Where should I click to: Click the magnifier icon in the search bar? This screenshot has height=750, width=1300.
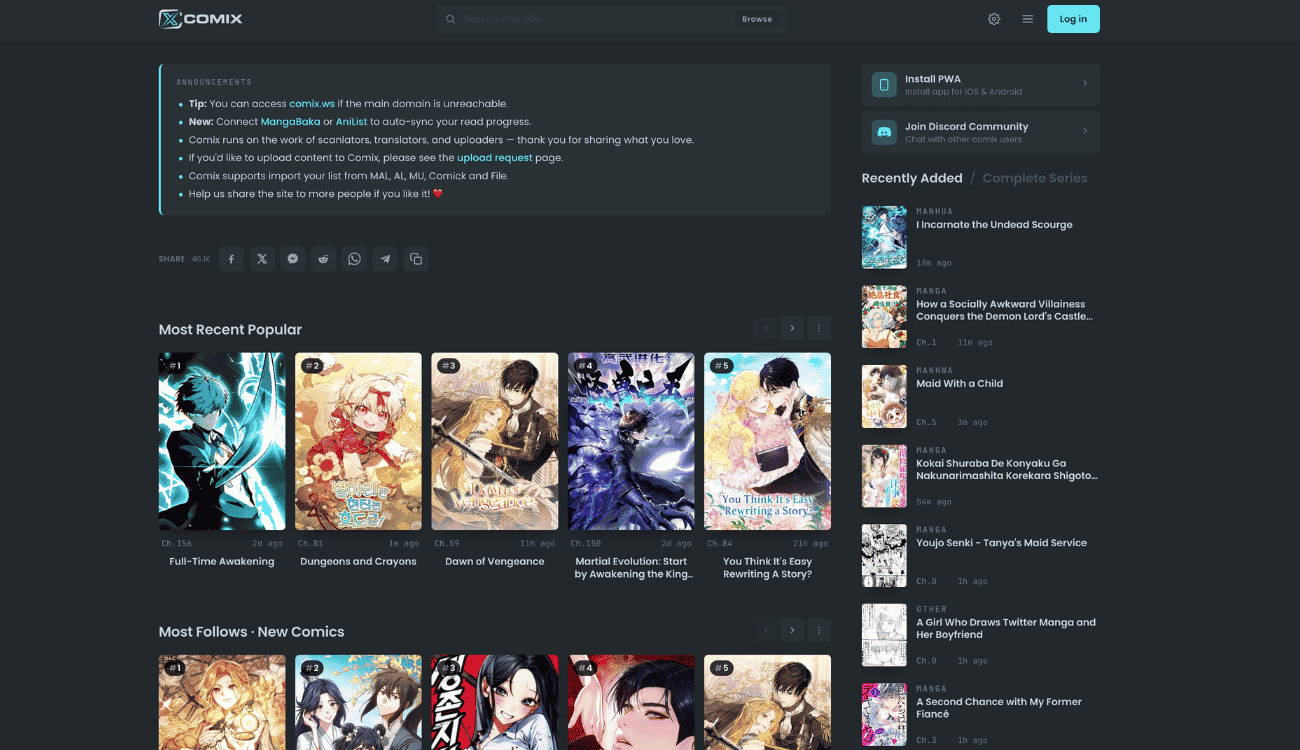pos(451,19)
